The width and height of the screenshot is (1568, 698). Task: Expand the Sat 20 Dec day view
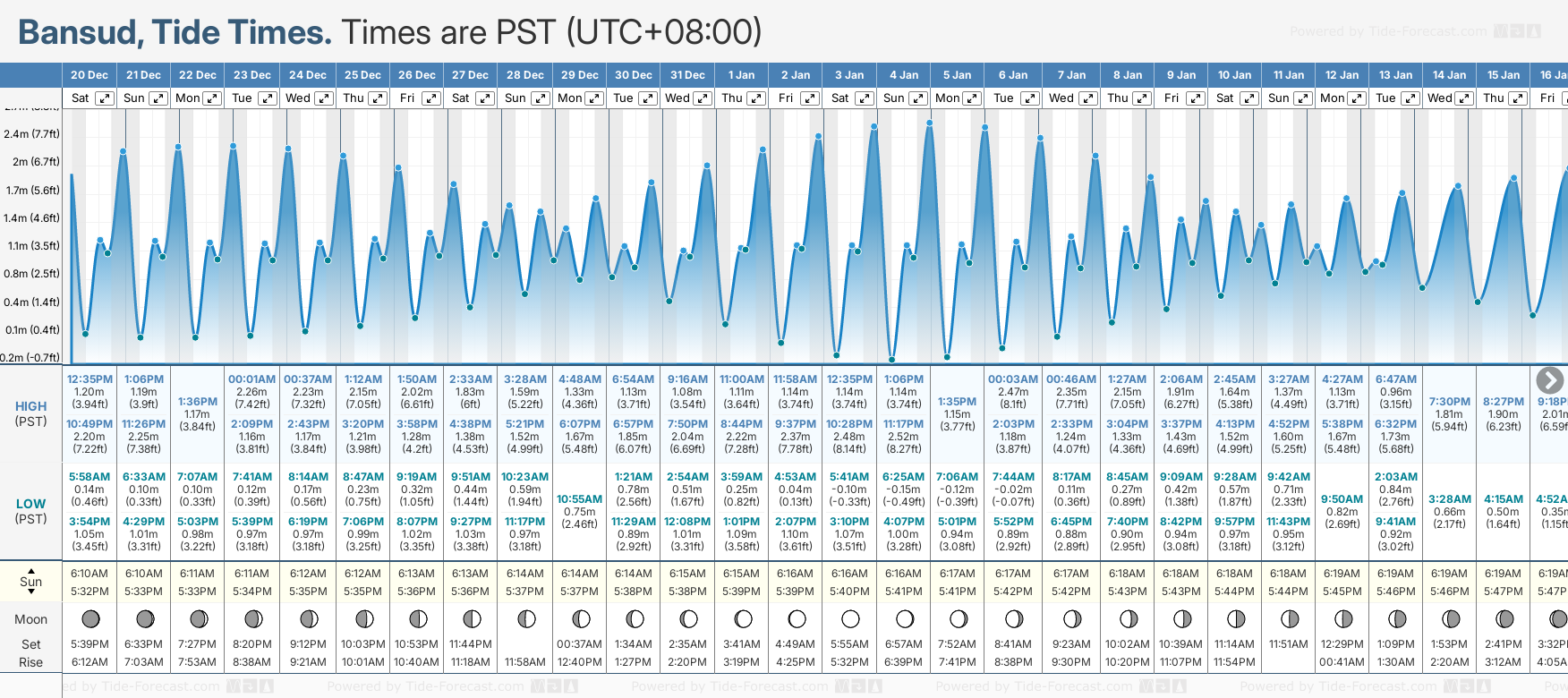(105, 98)
